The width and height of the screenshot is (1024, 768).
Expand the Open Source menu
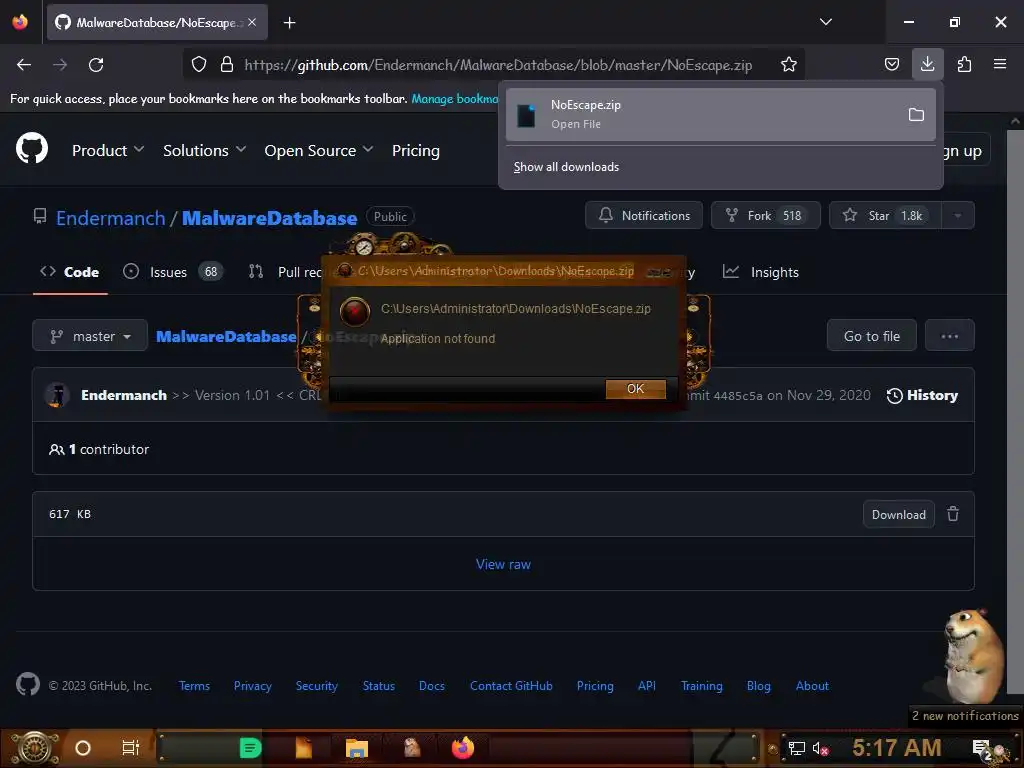pos(319,150)
